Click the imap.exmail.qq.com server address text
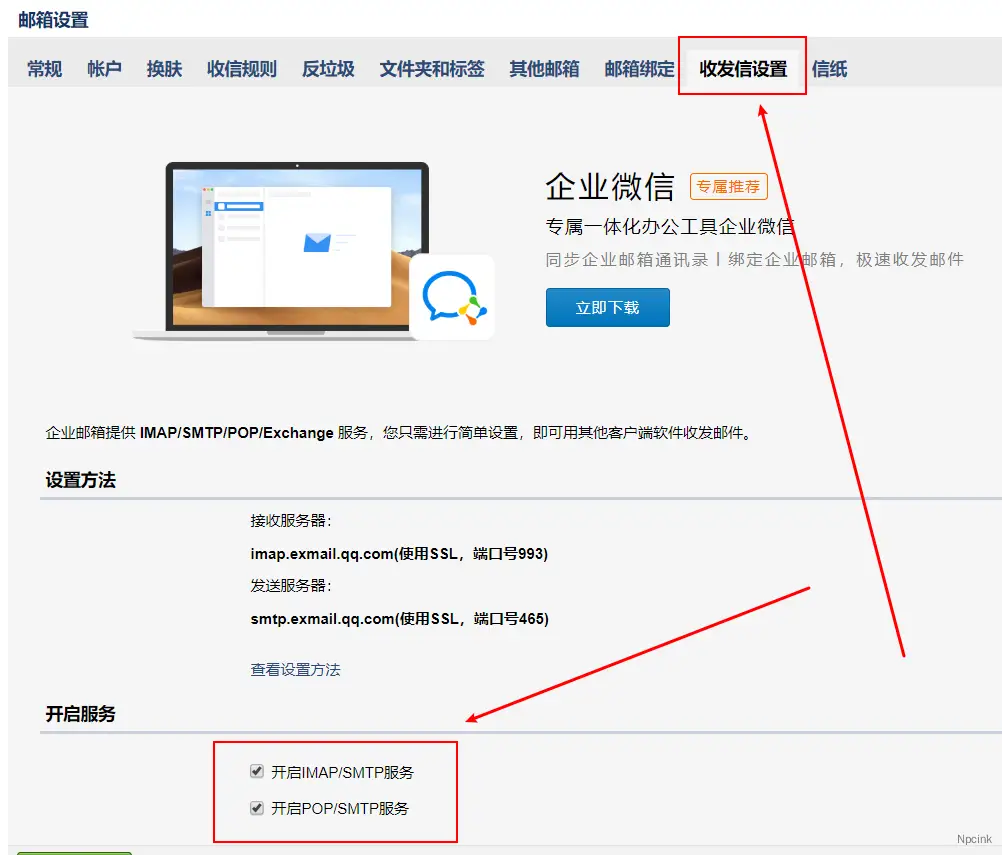The height and width of the screenshot is (855, 1002). (x=399, y=553)
